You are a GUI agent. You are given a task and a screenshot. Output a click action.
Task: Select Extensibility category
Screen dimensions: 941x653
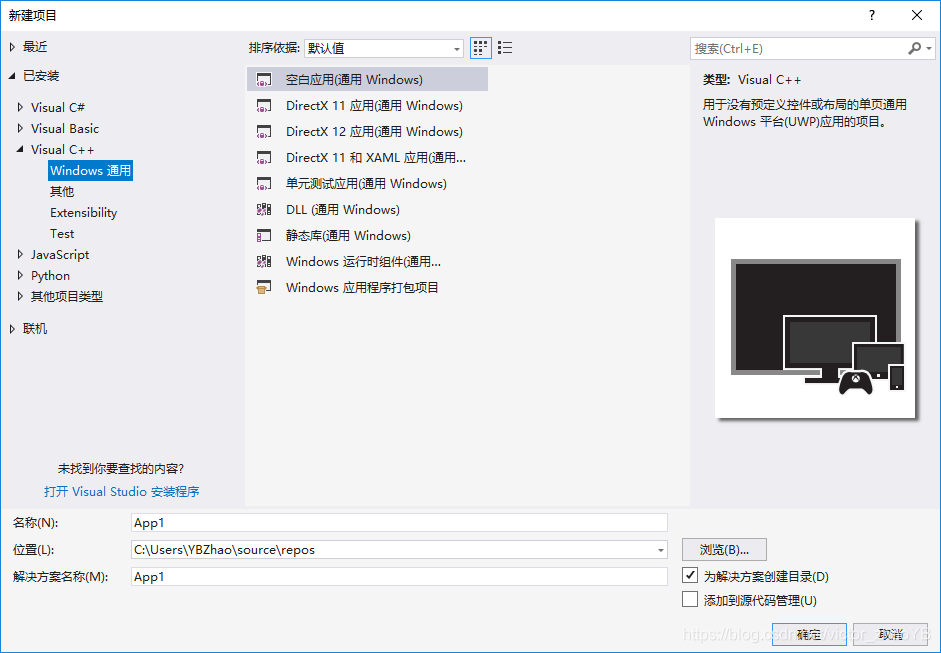83,212
